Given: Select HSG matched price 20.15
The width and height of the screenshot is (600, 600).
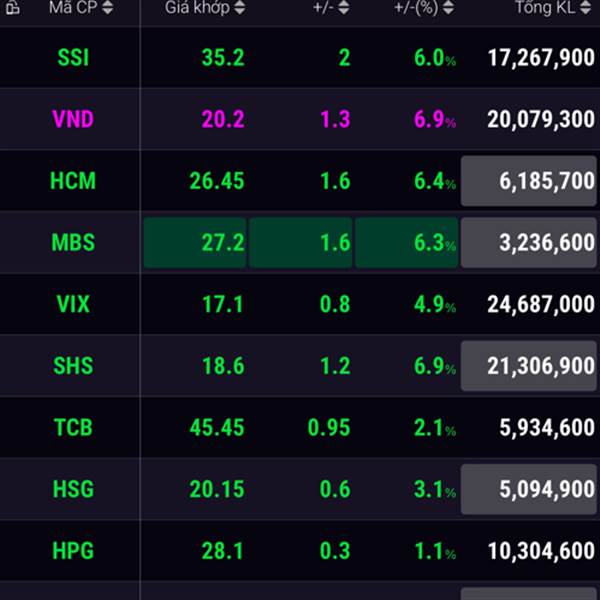Looking at the screenshot, I should tap(217, 489).
